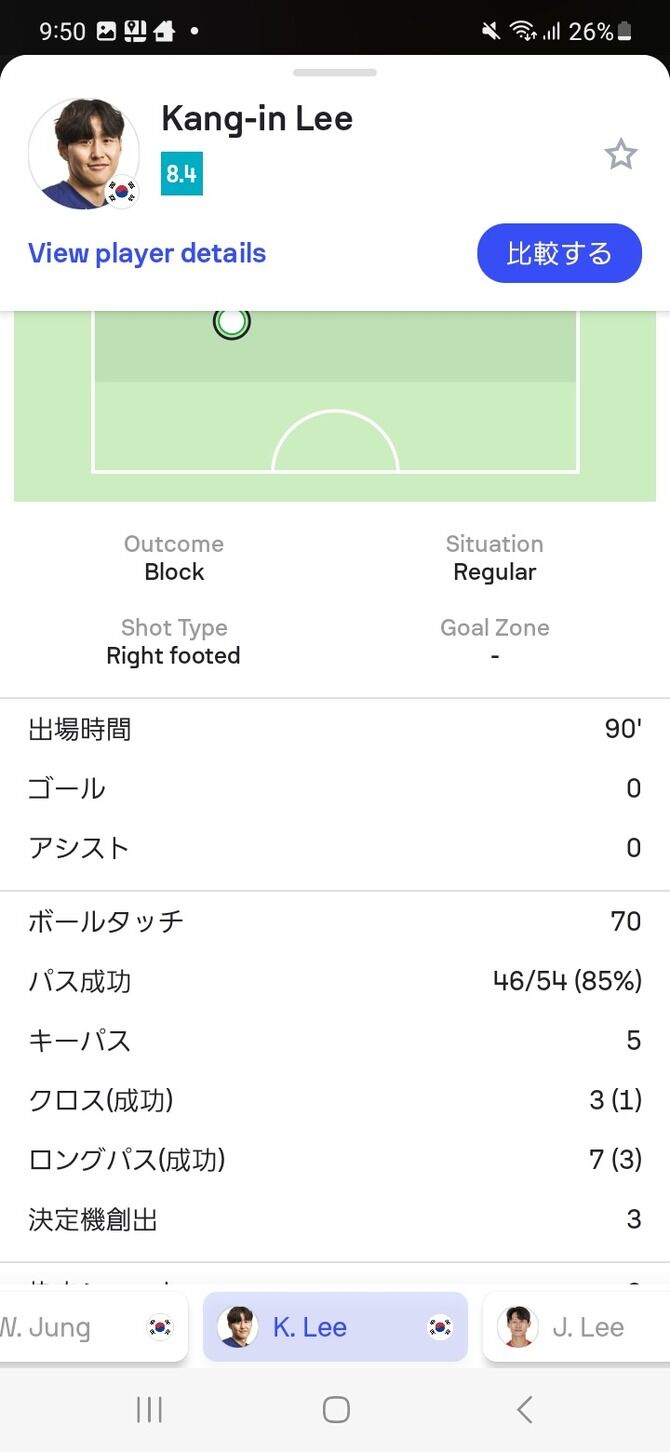Tap the パス成功 pass accuracy row
The height and width of the screenshot is (1452, 670).
click(335, 981)
